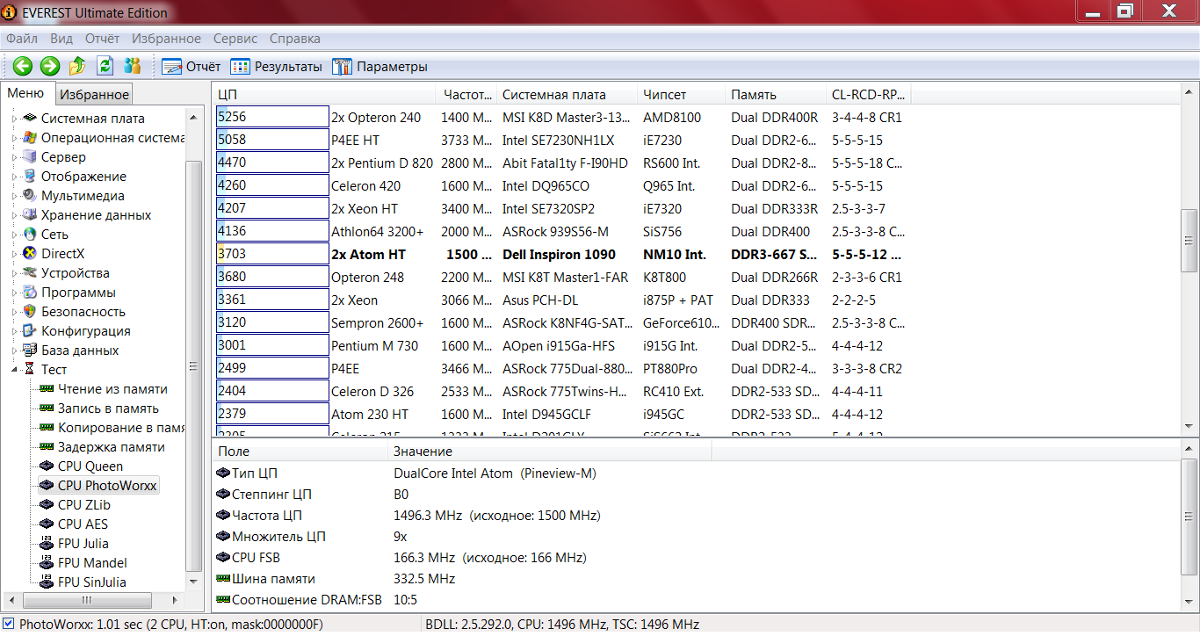Screen dimensions: 1200x633
Task: Select the Безопасность shield icon
Action: click(30, 312)
